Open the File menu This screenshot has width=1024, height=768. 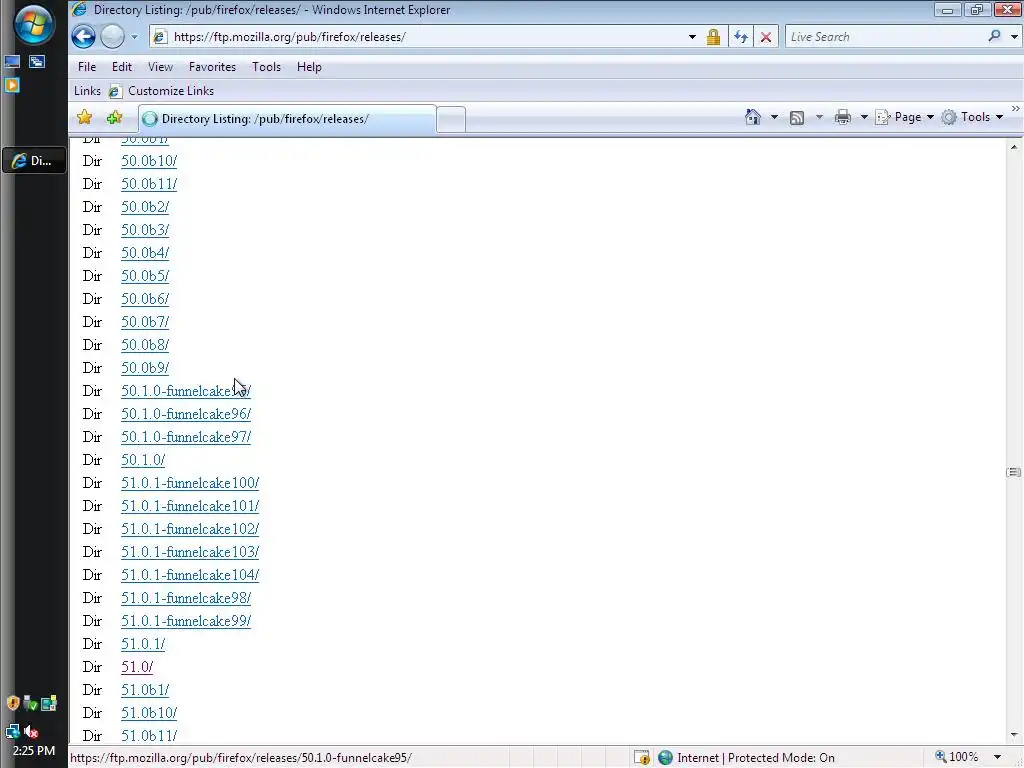click(x=87, y=67)
